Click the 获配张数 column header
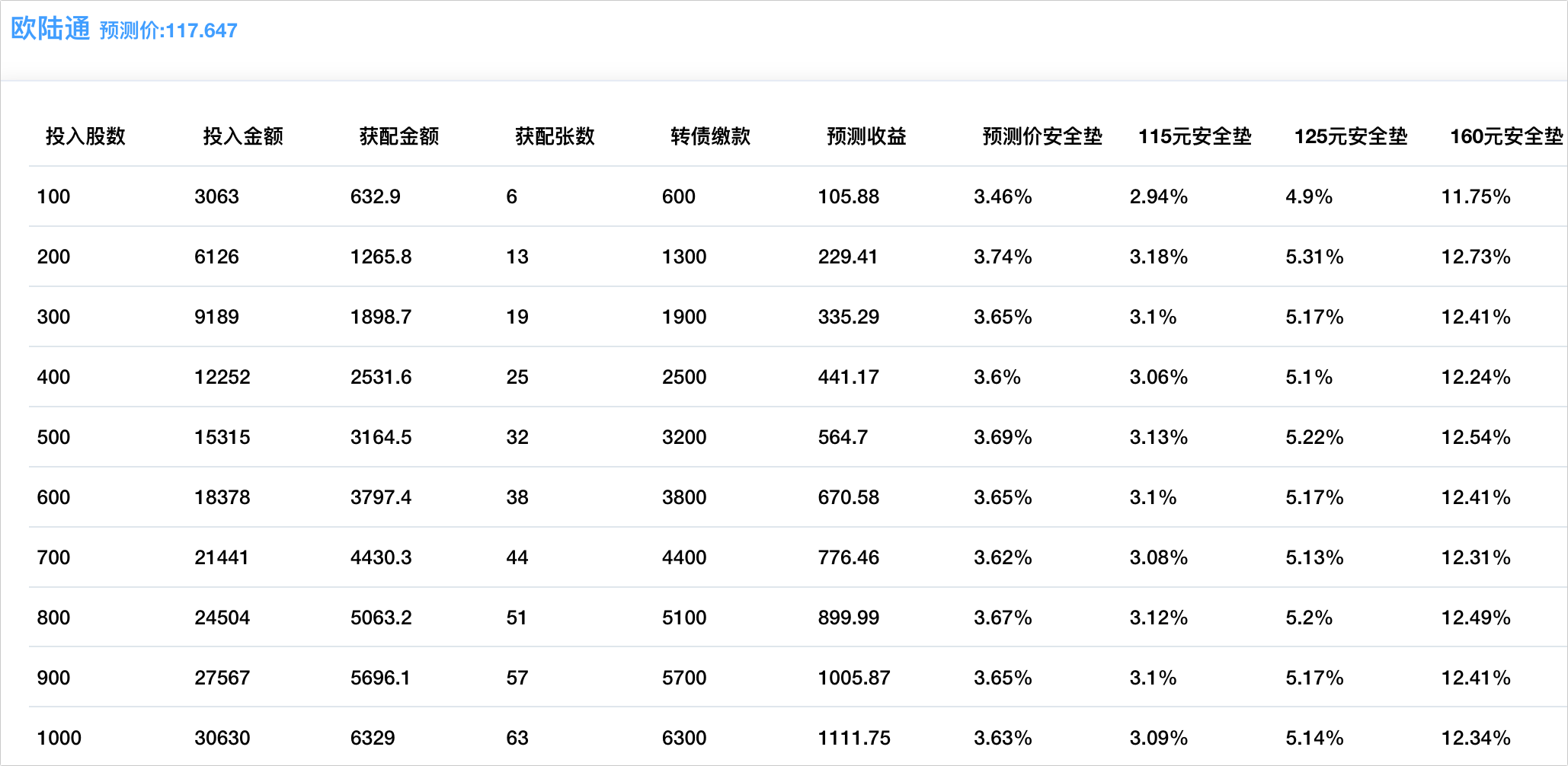This screenshot has width=1568, height=766. coord(555,136)
